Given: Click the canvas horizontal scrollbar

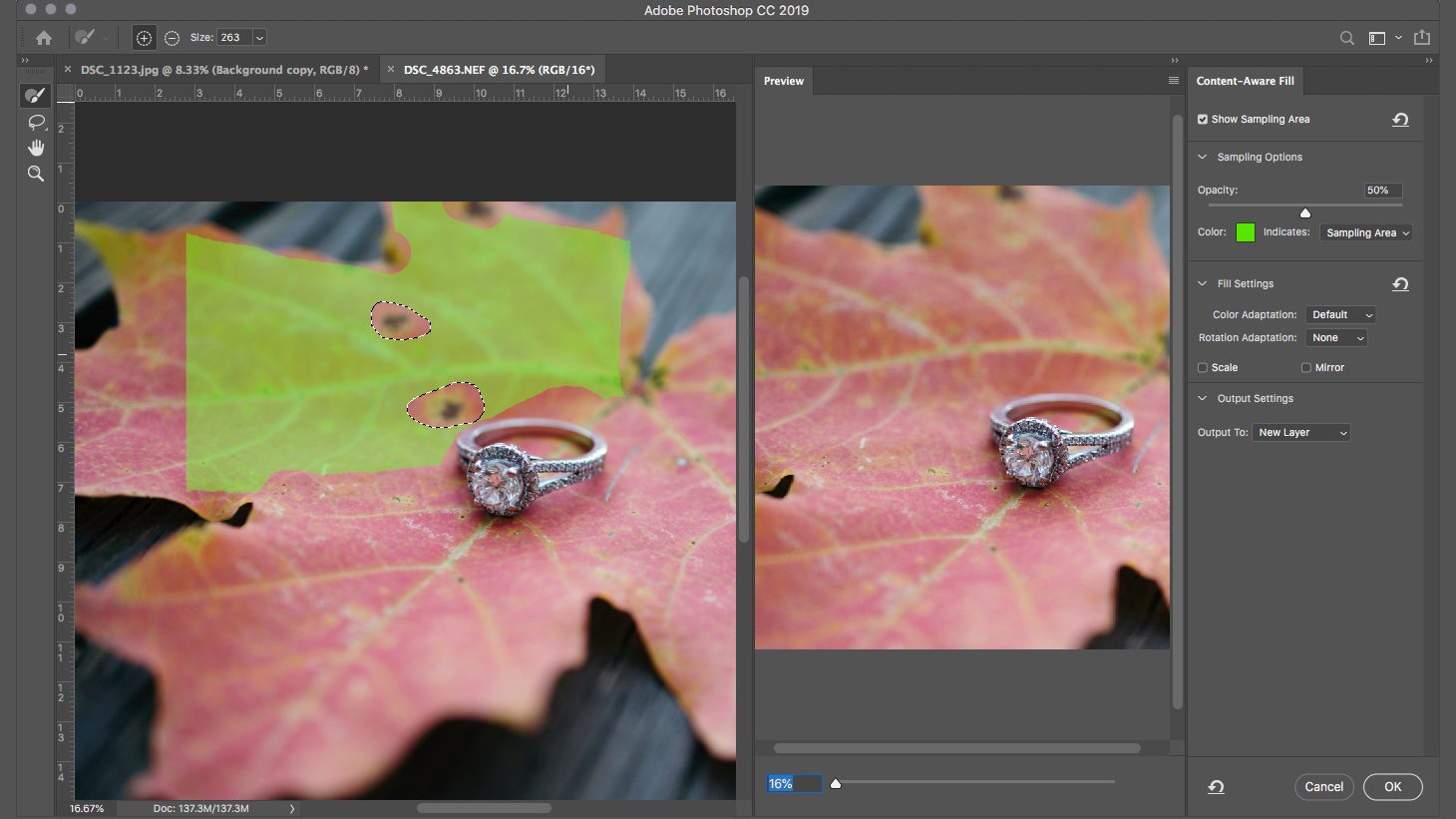Looking at the screenshot, I should 485,809.
